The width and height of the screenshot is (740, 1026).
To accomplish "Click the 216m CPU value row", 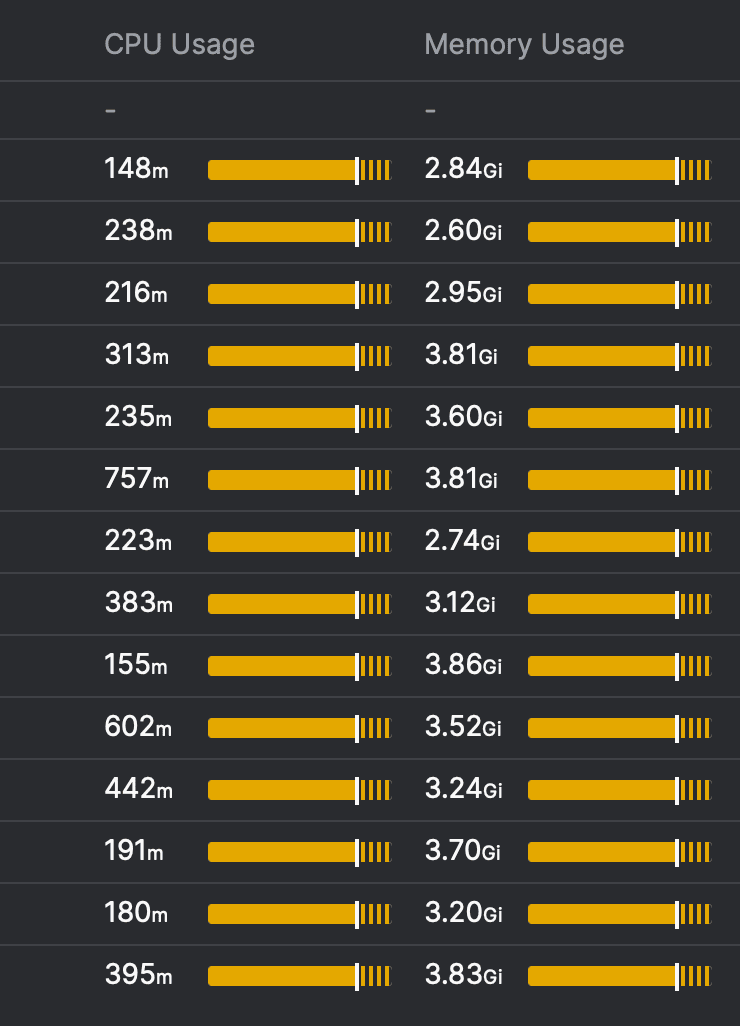I will (135, 294).
